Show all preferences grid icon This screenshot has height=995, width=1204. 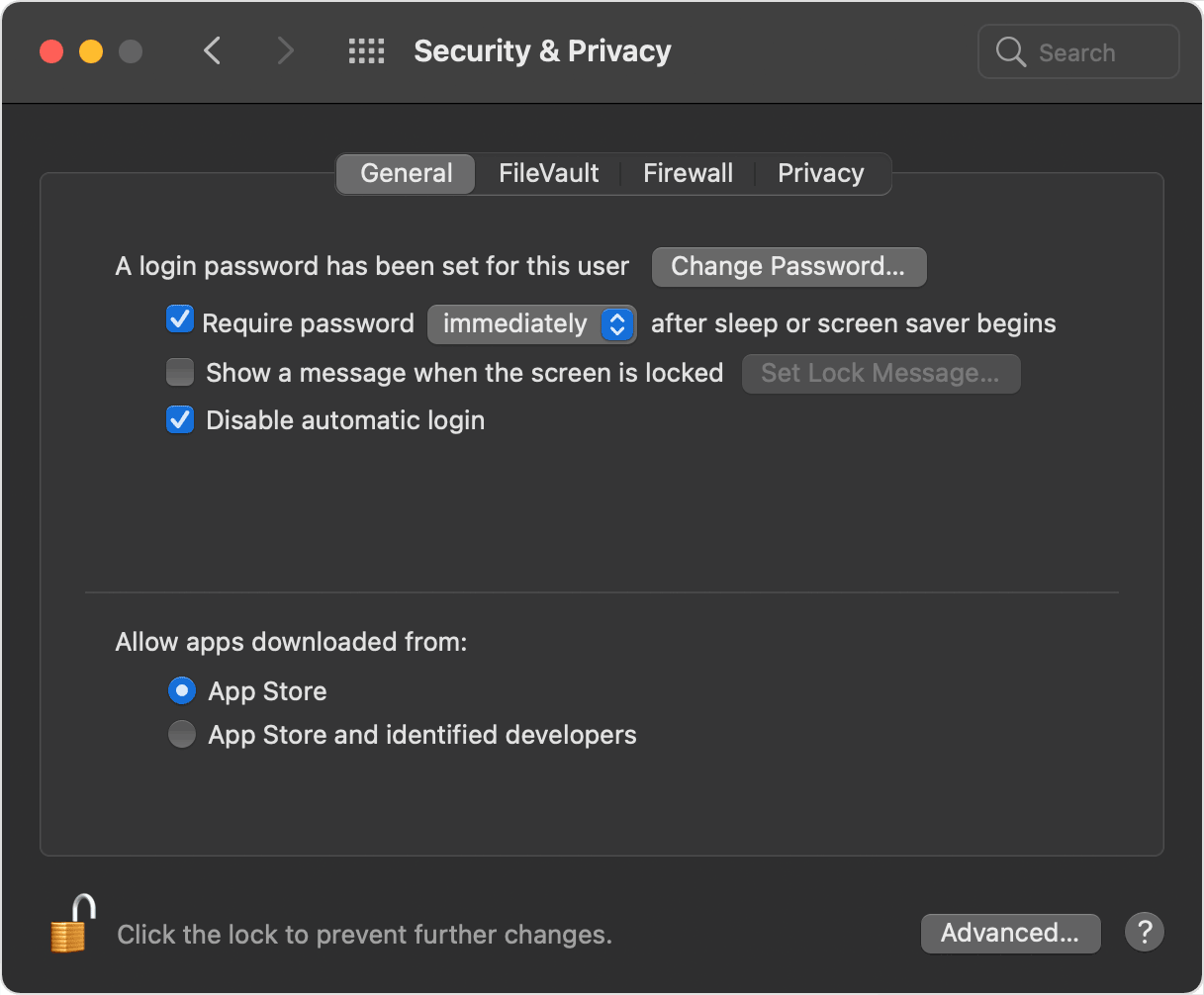tap(366, 51)
